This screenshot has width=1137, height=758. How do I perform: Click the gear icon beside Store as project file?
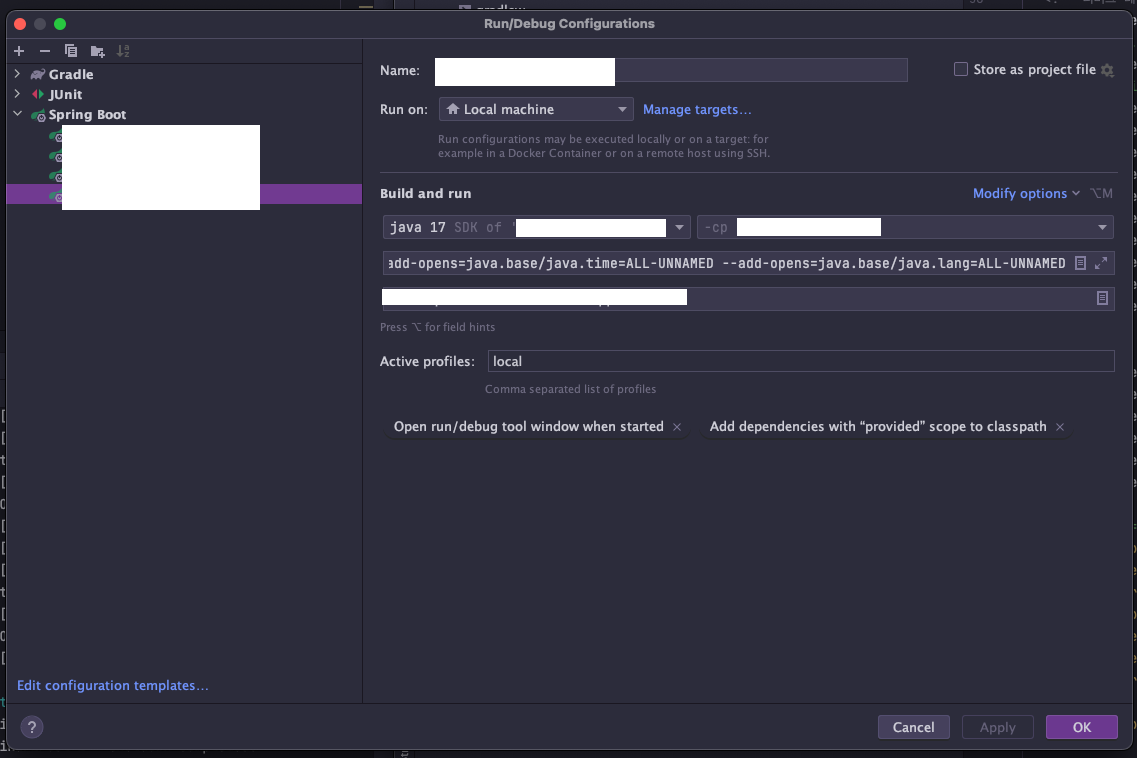point(1105,70)
